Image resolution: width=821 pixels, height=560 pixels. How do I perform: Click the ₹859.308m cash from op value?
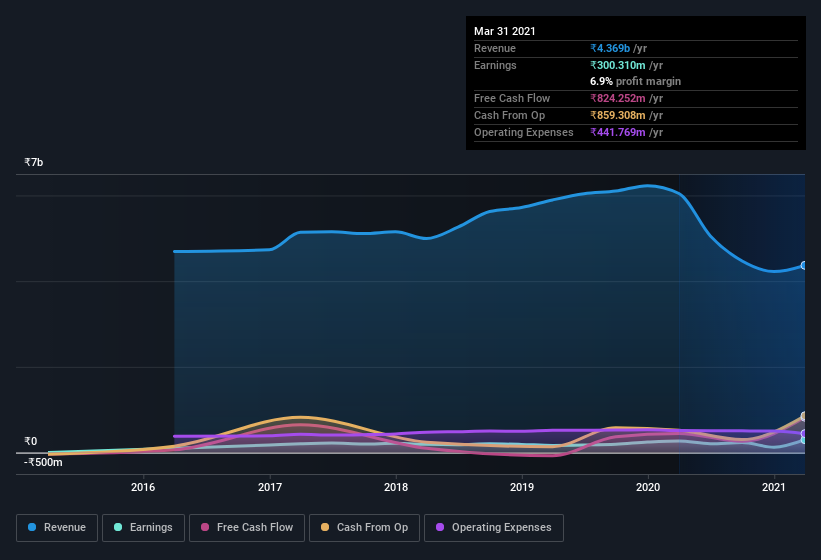tap(618, 115)
